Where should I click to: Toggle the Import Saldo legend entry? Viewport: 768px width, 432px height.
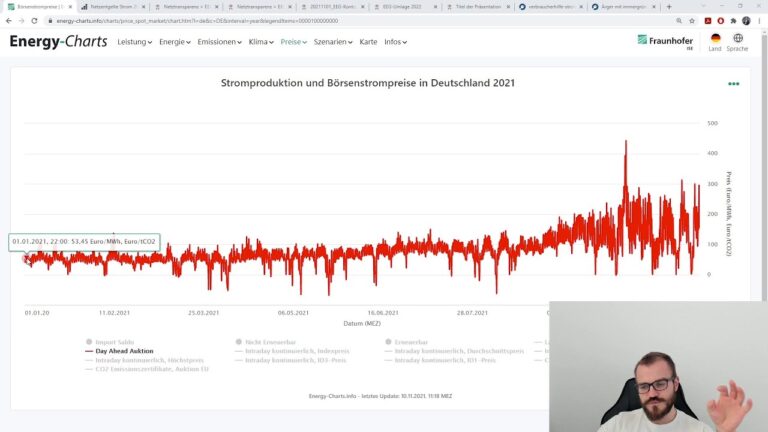tap(110, 342)
